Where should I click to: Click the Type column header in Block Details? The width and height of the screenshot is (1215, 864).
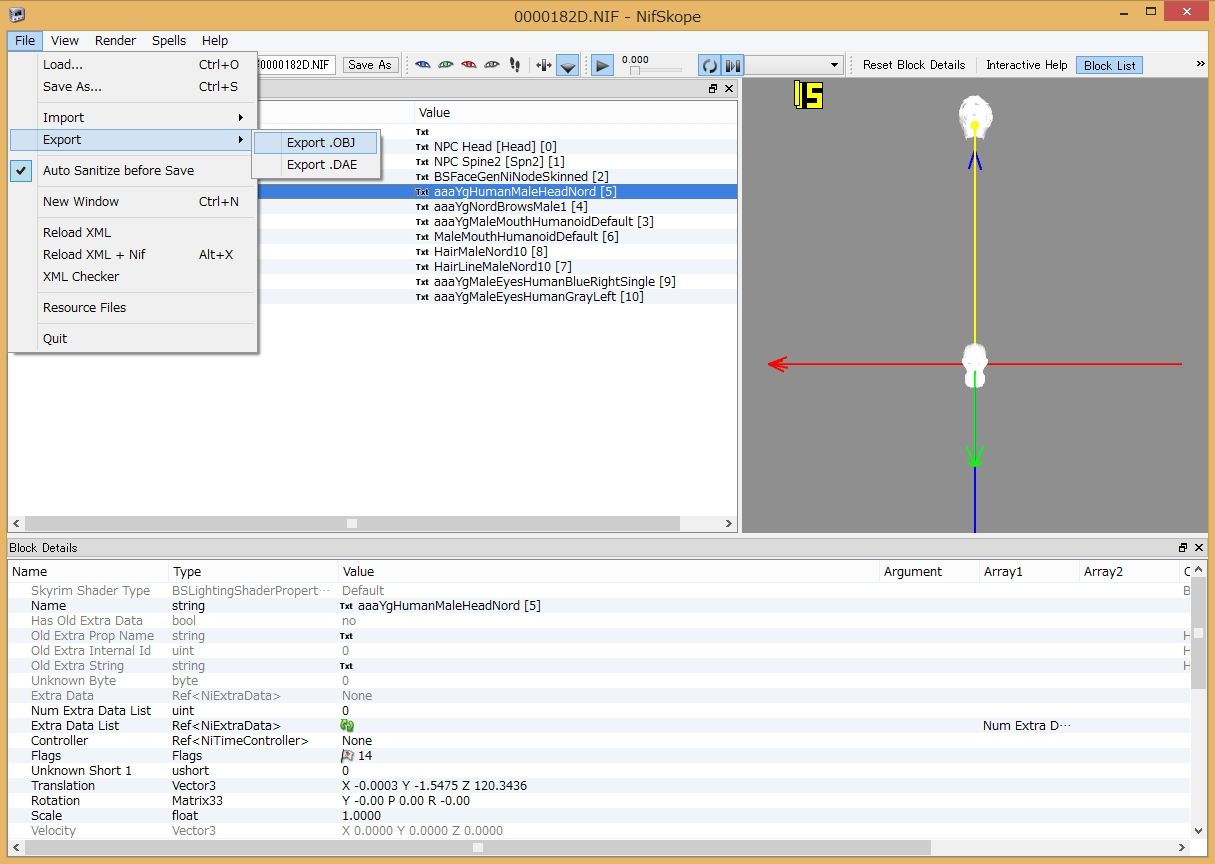click(254, 572)
